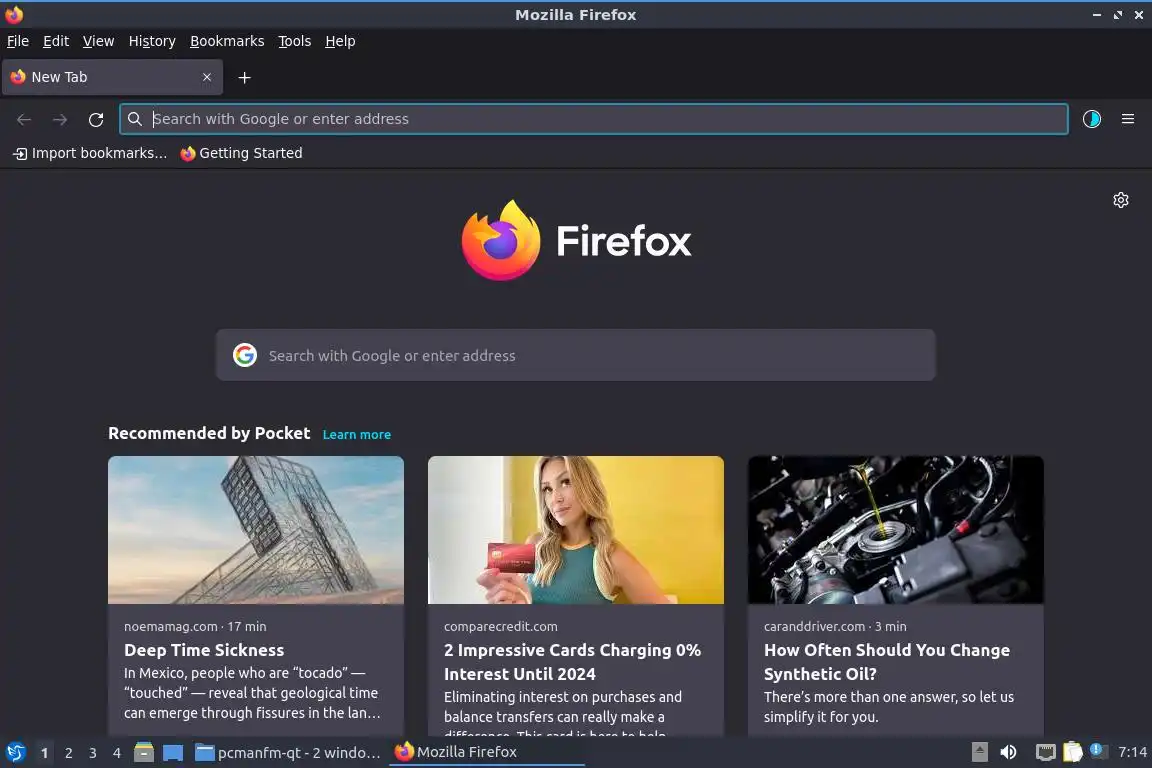Click the Deep Time Sickness headline

(204, 650)
